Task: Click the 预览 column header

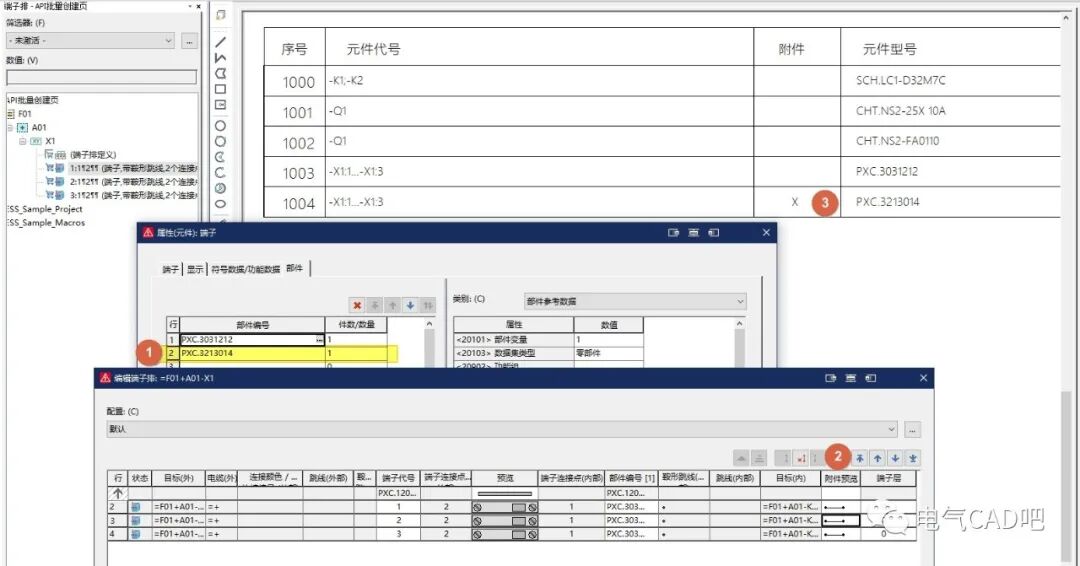Action: click(x=505, y=478)
